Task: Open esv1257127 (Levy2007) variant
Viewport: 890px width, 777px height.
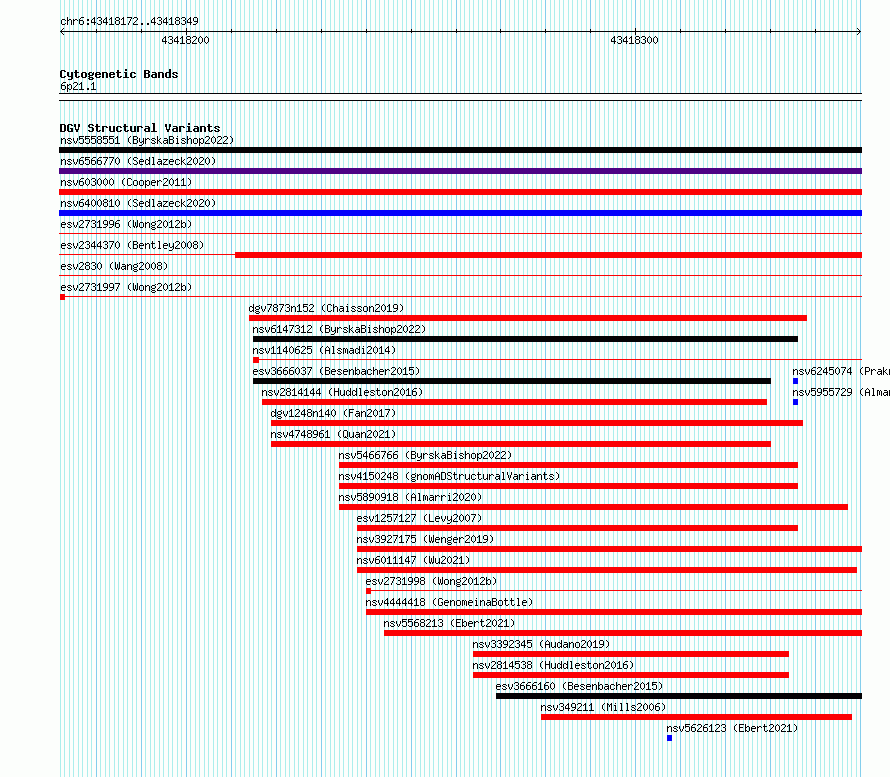Action: (419, 518)
